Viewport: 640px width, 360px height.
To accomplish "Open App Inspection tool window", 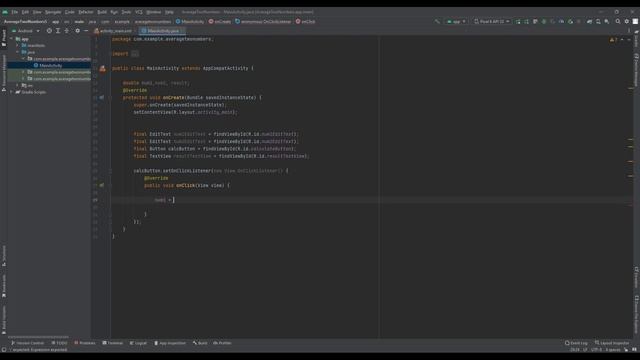I will (x=170, y=343).
